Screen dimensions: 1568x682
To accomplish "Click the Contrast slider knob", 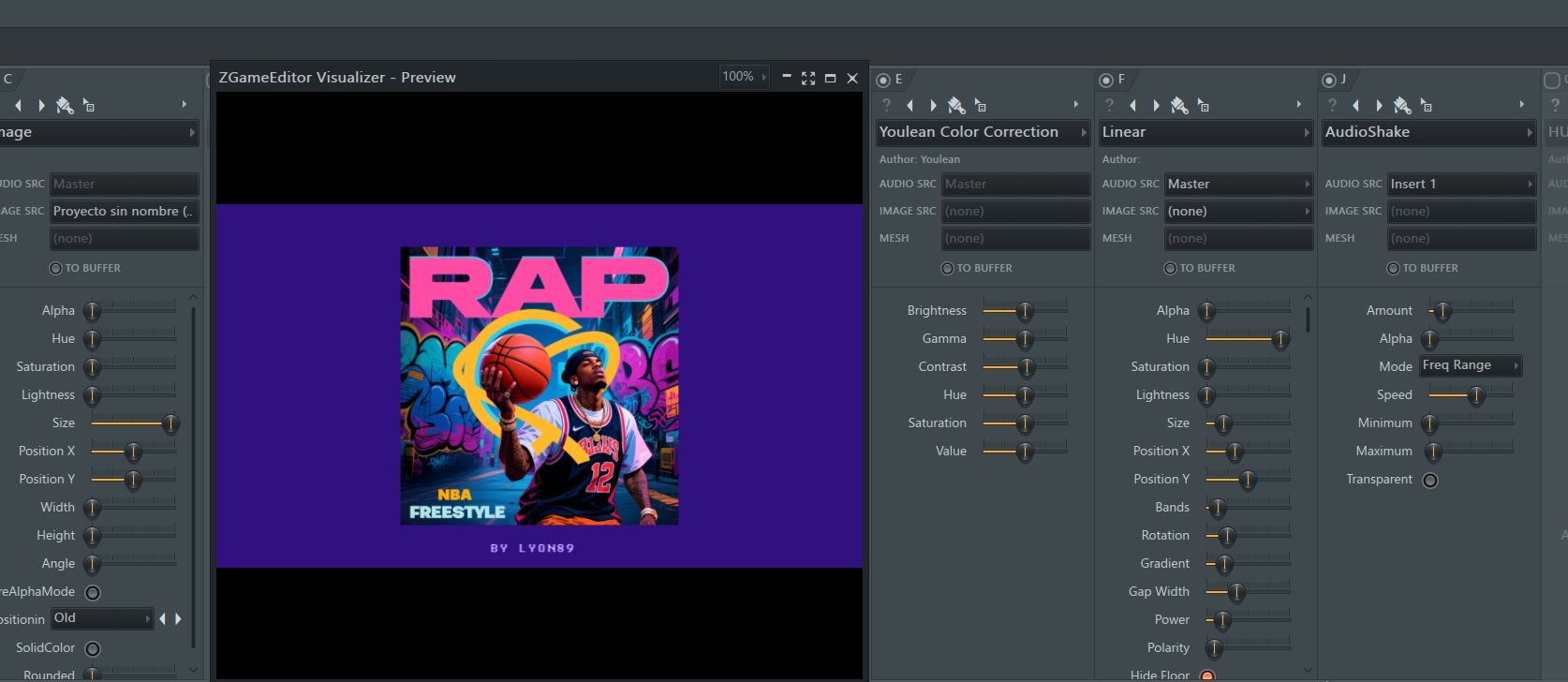I will coord(1027,368).
